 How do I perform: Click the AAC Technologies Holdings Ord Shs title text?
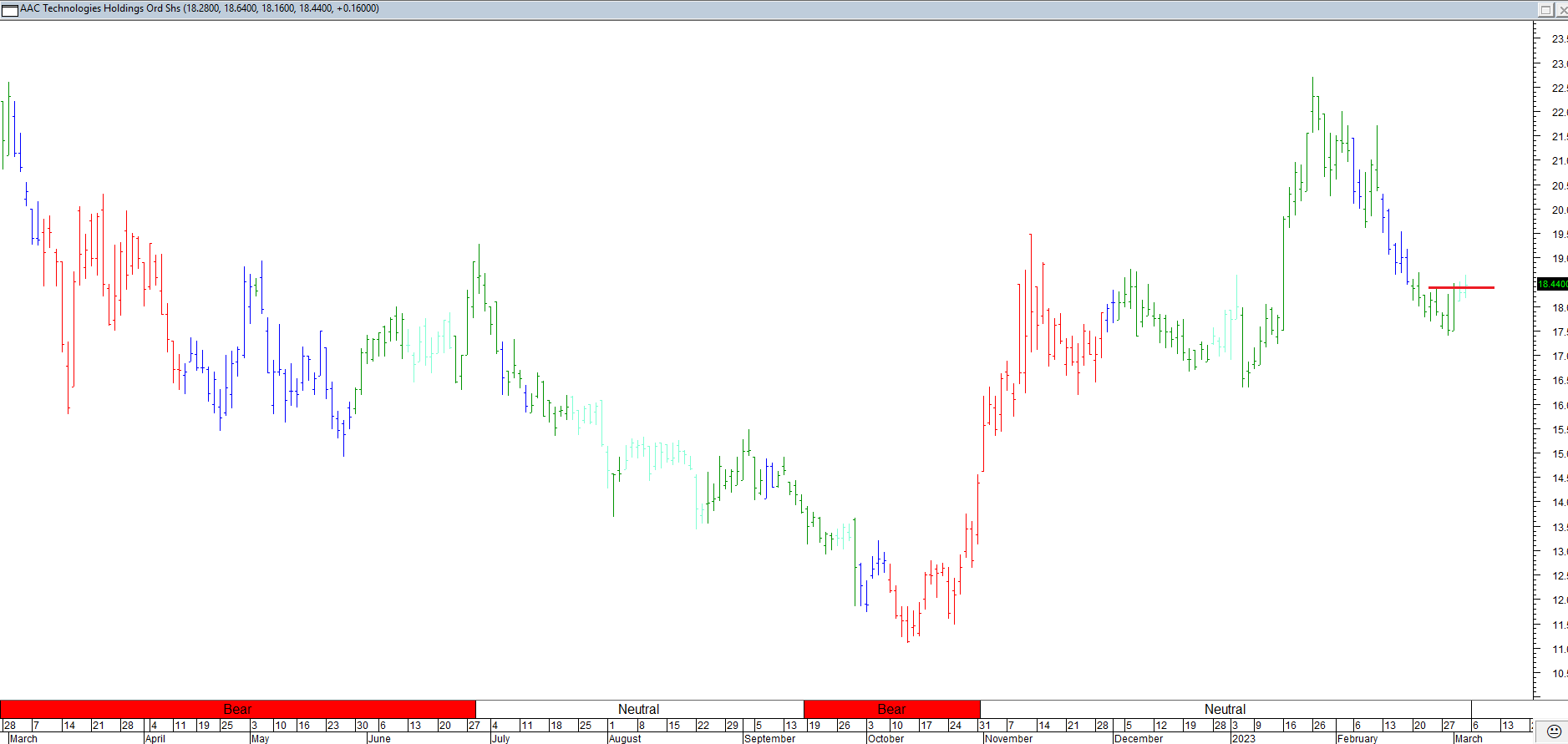point(100,8)
